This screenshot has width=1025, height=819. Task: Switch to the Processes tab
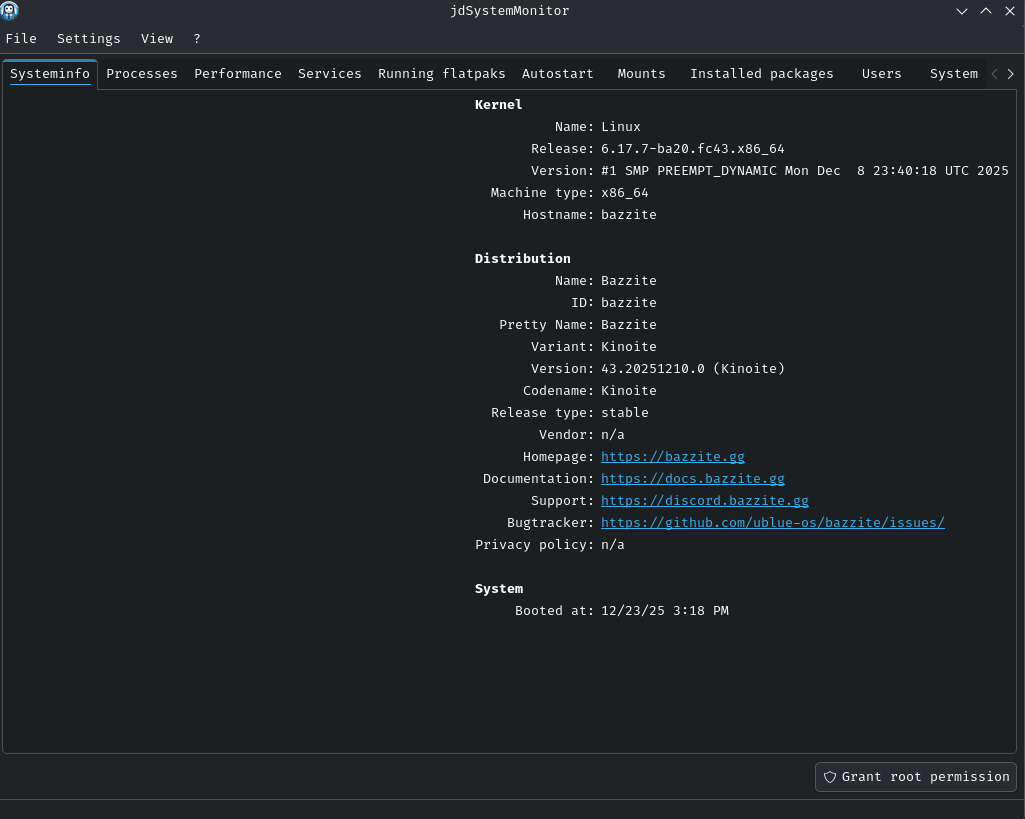[x=141, y=73]
